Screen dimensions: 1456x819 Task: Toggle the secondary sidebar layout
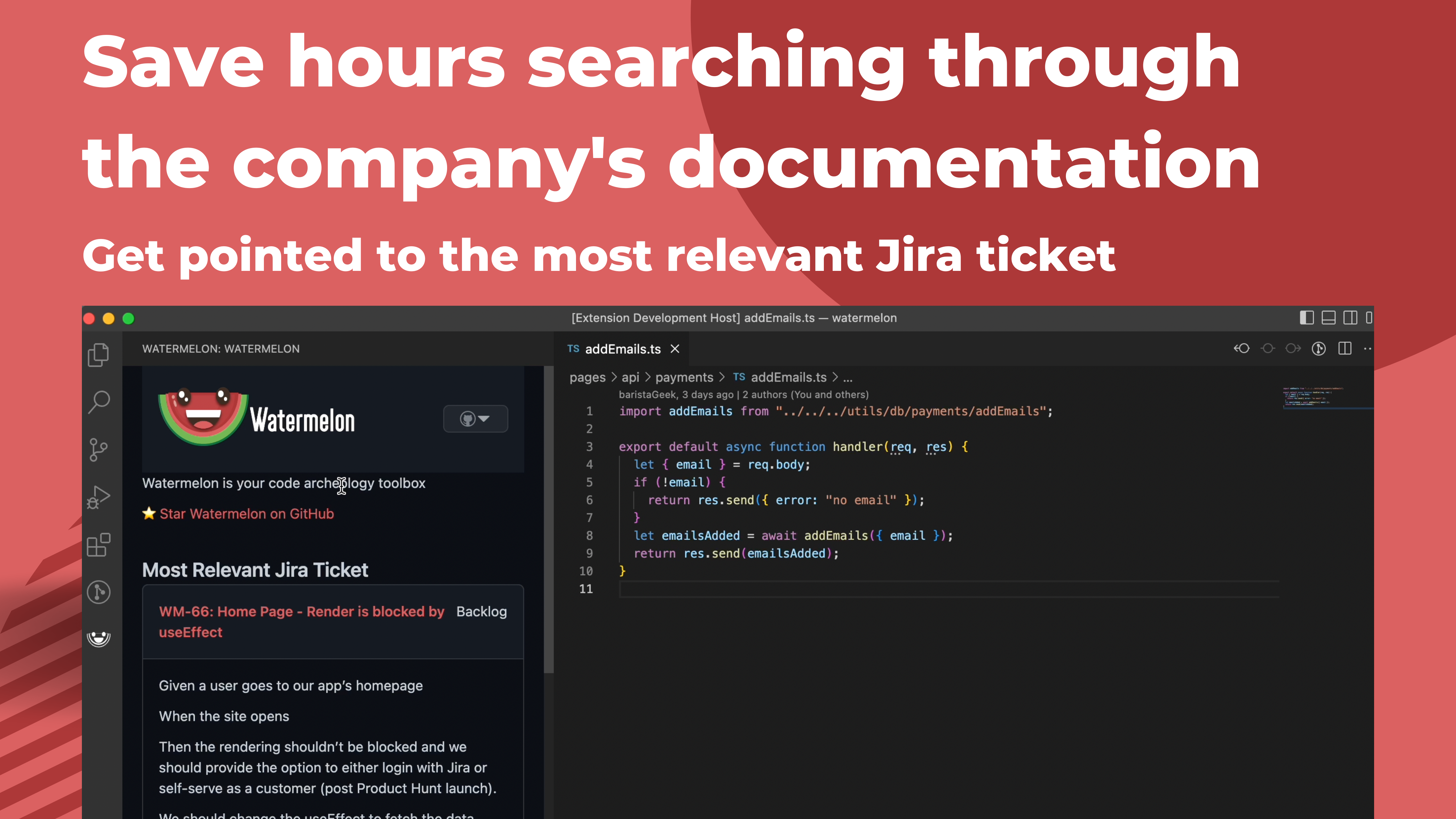[x=1350, y=318]
